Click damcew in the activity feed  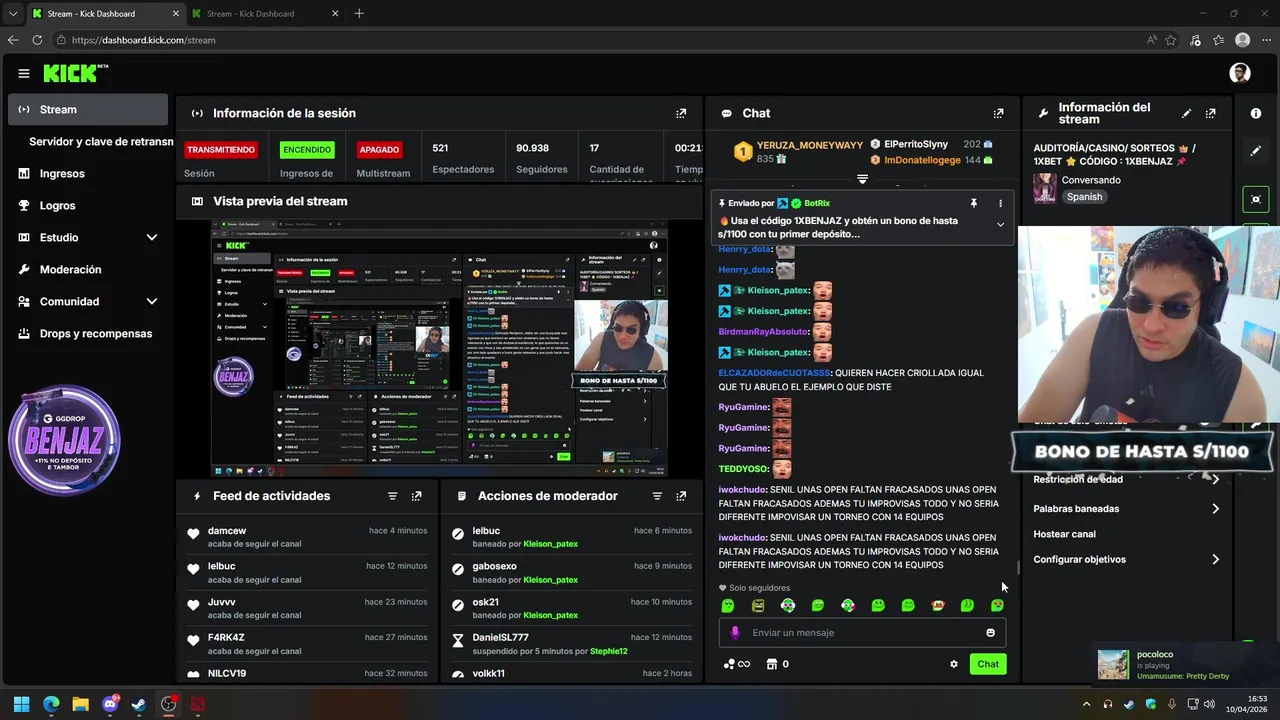click(227, 531)
